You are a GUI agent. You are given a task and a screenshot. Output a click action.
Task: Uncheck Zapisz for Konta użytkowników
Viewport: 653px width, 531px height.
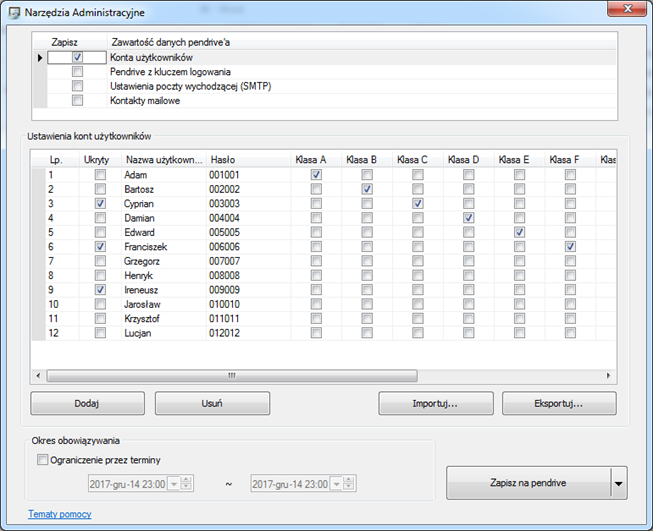(x=77, y=57)
